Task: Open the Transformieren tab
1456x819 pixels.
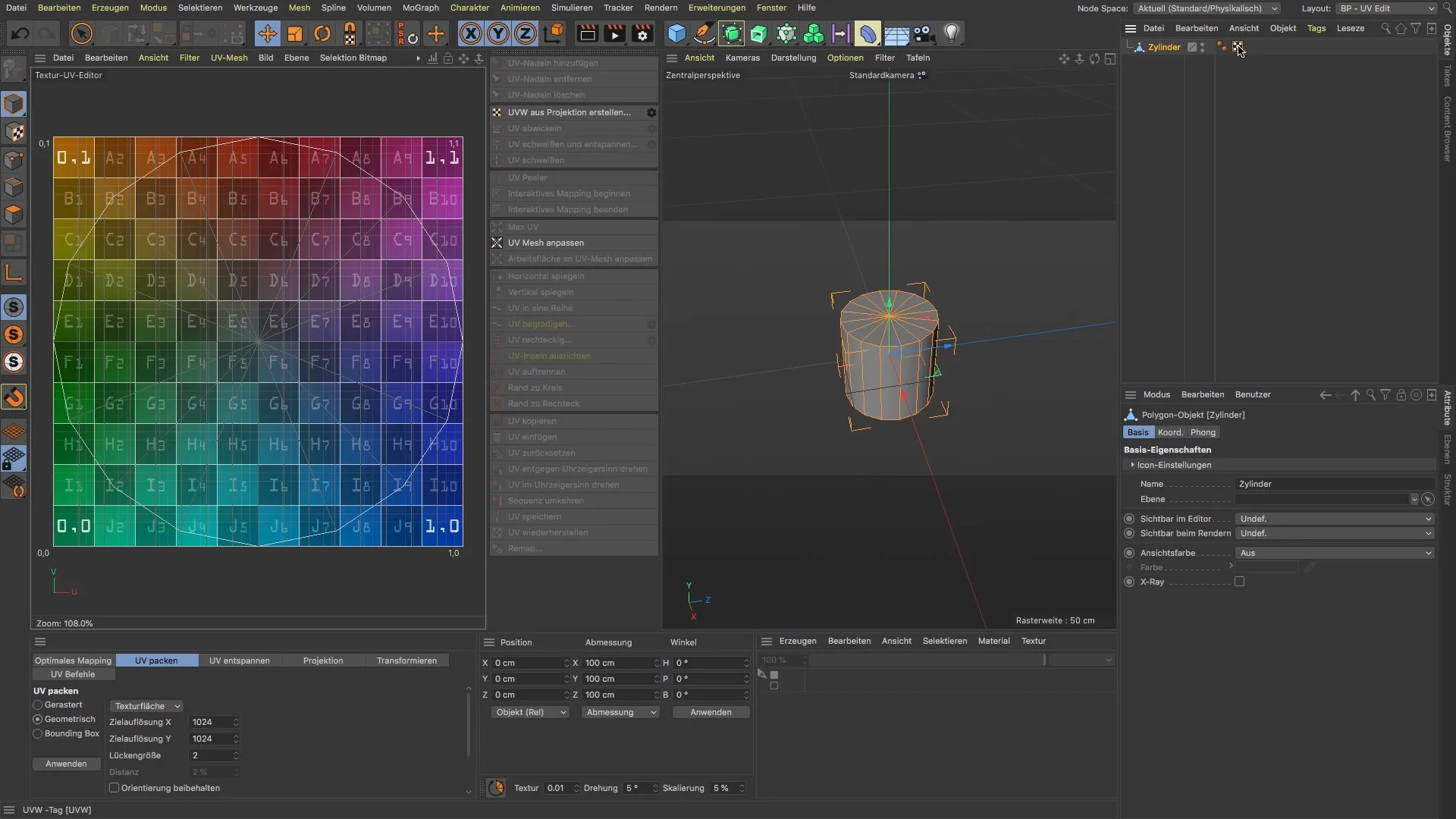Action: (x=406, y=661)
